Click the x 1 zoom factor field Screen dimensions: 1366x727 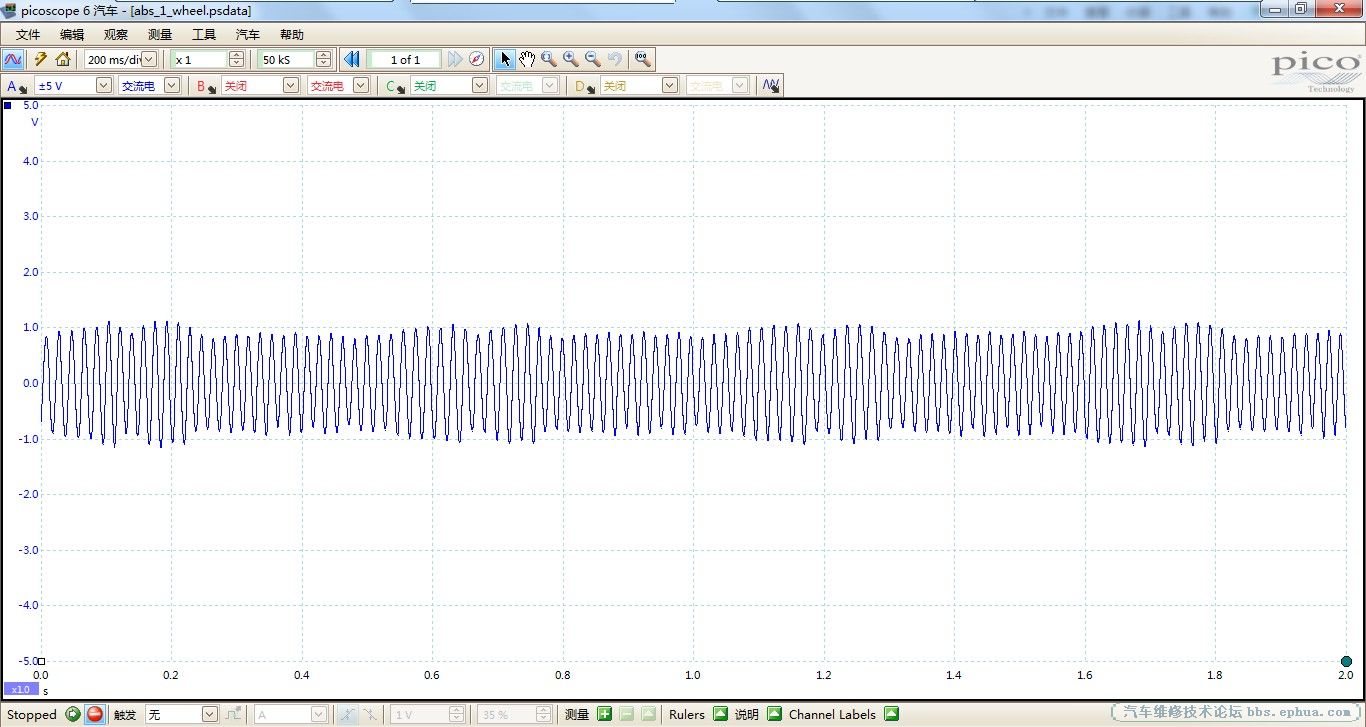click(200, 60)
